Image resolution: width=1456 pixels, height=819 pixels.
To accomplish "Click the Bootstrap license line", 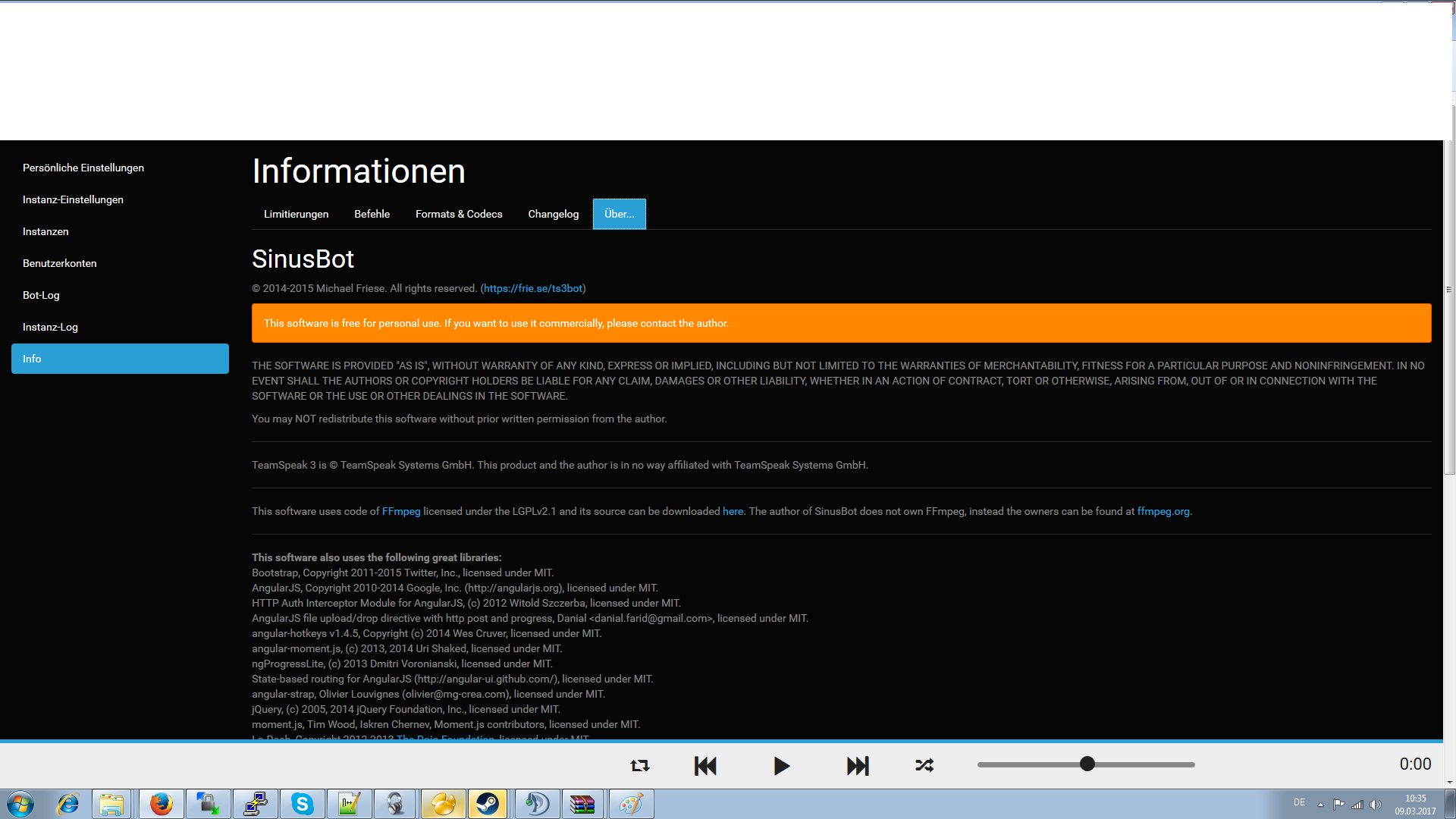I will [403, 573].
